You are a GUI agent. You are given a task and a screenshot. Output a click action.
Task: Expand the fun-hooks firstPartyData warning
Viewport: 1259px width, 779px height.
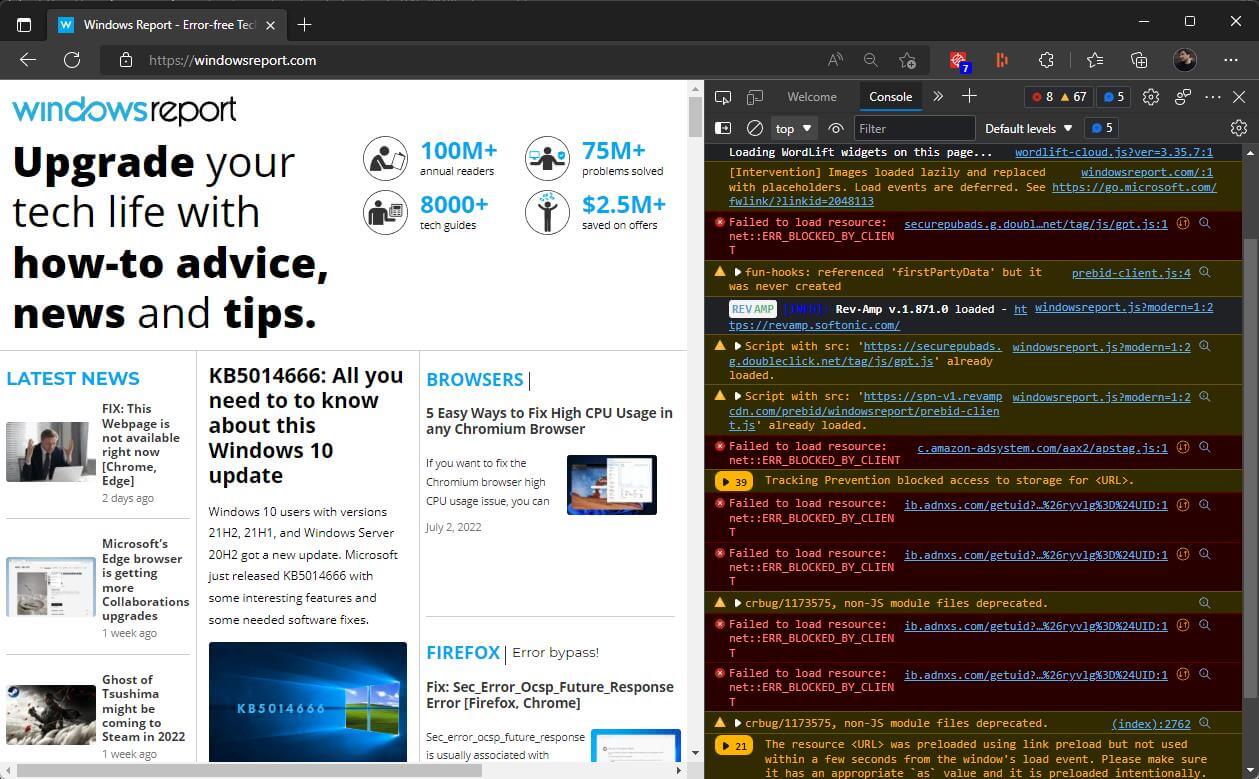pos(738,272)
